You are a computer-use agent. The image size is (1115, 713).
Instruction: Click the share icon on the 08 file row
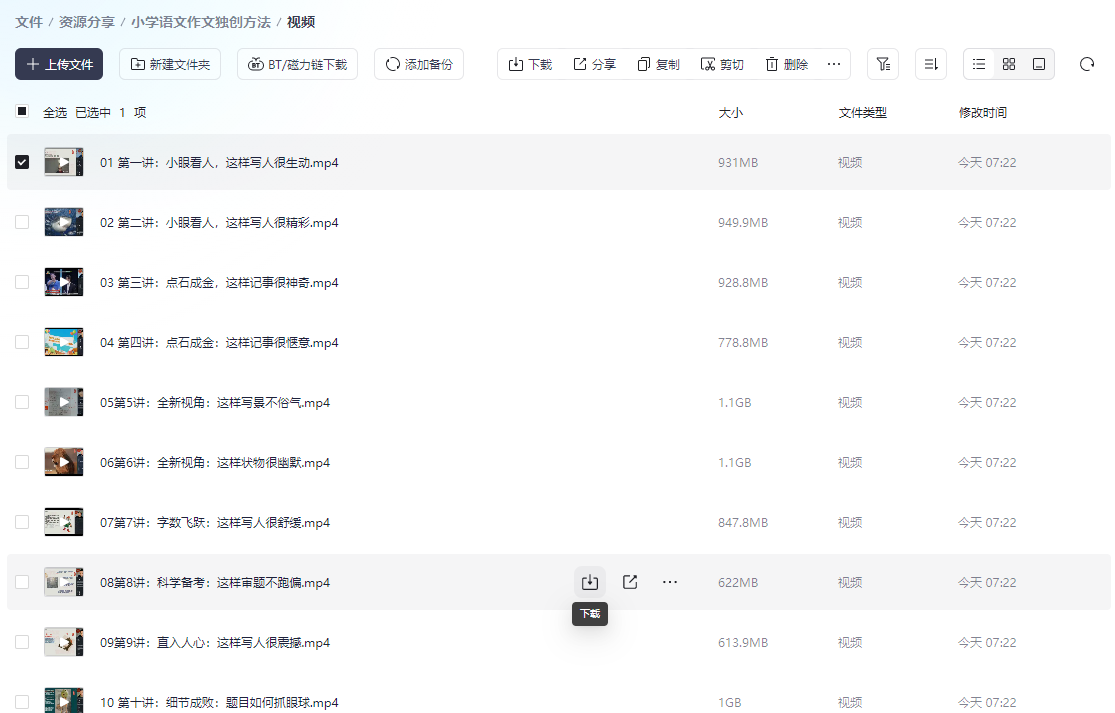[x=630, y=582]
